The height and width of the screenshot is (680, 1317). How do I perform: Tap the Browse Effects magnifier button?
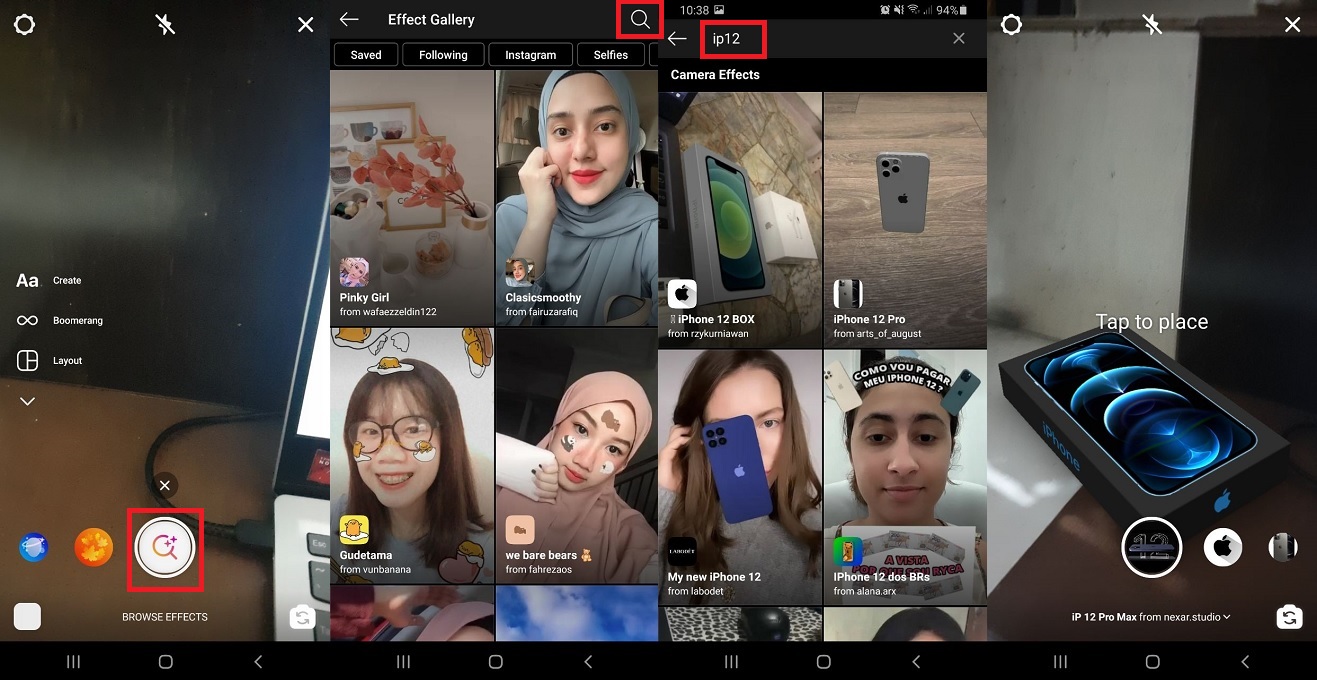(x=165, y=547)
